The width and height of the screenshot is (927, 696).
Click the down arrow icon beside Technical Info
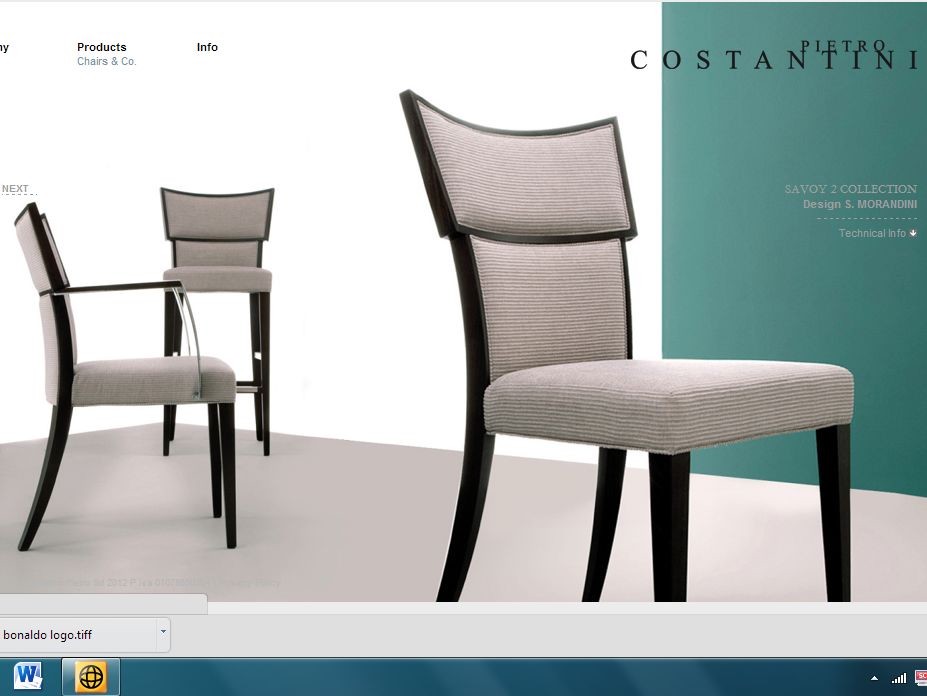tap(913, 233)
